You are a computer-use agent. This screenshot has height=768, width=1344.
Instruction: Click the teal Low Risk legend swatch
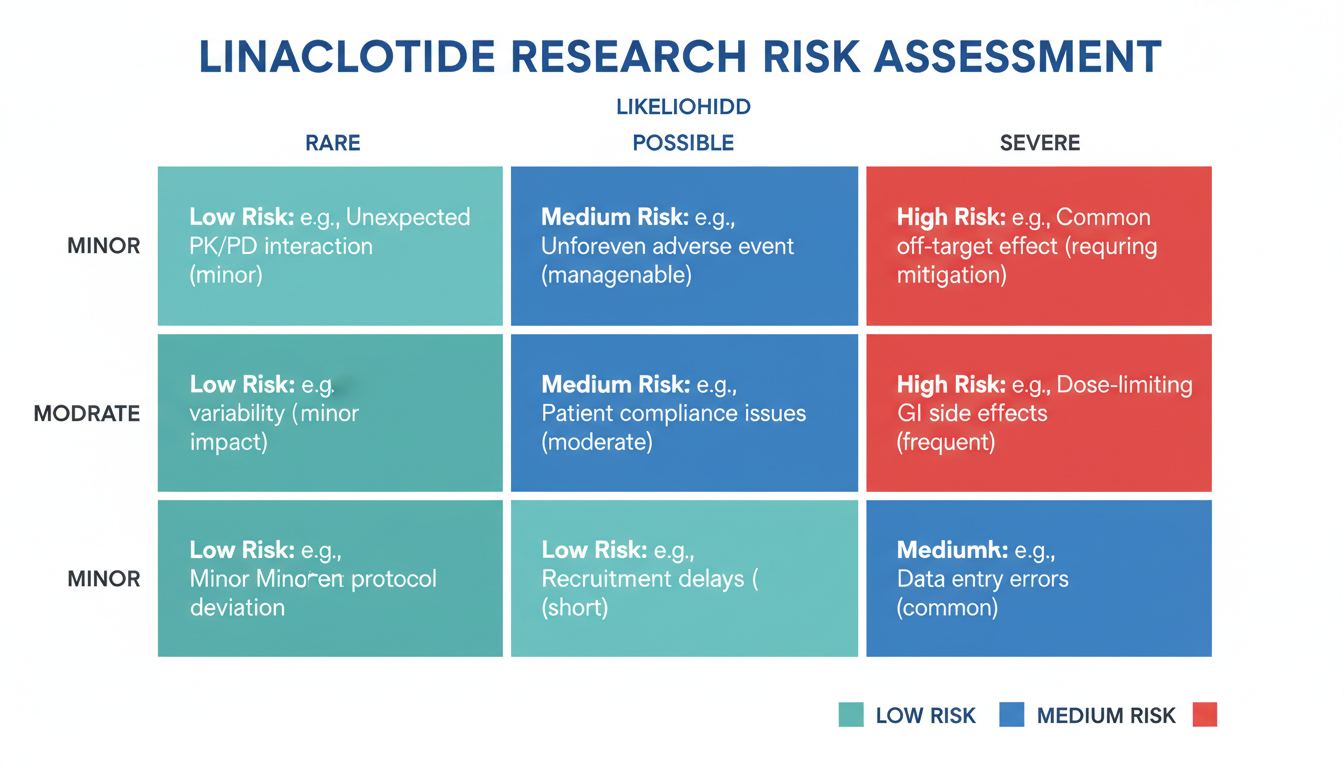point(851,714)
